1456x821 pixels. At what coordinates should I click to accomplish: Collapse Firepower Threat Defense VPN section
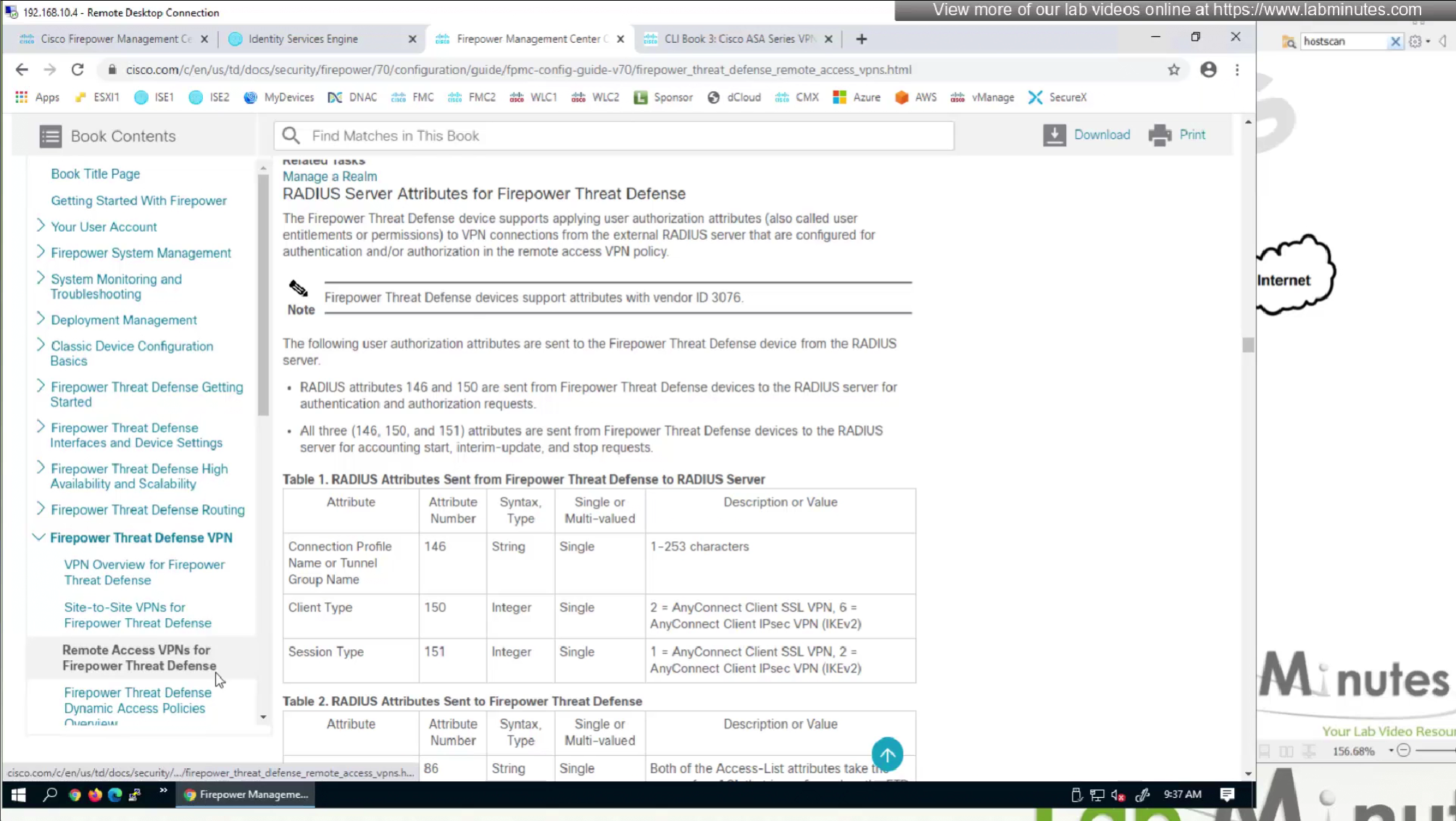39,538
